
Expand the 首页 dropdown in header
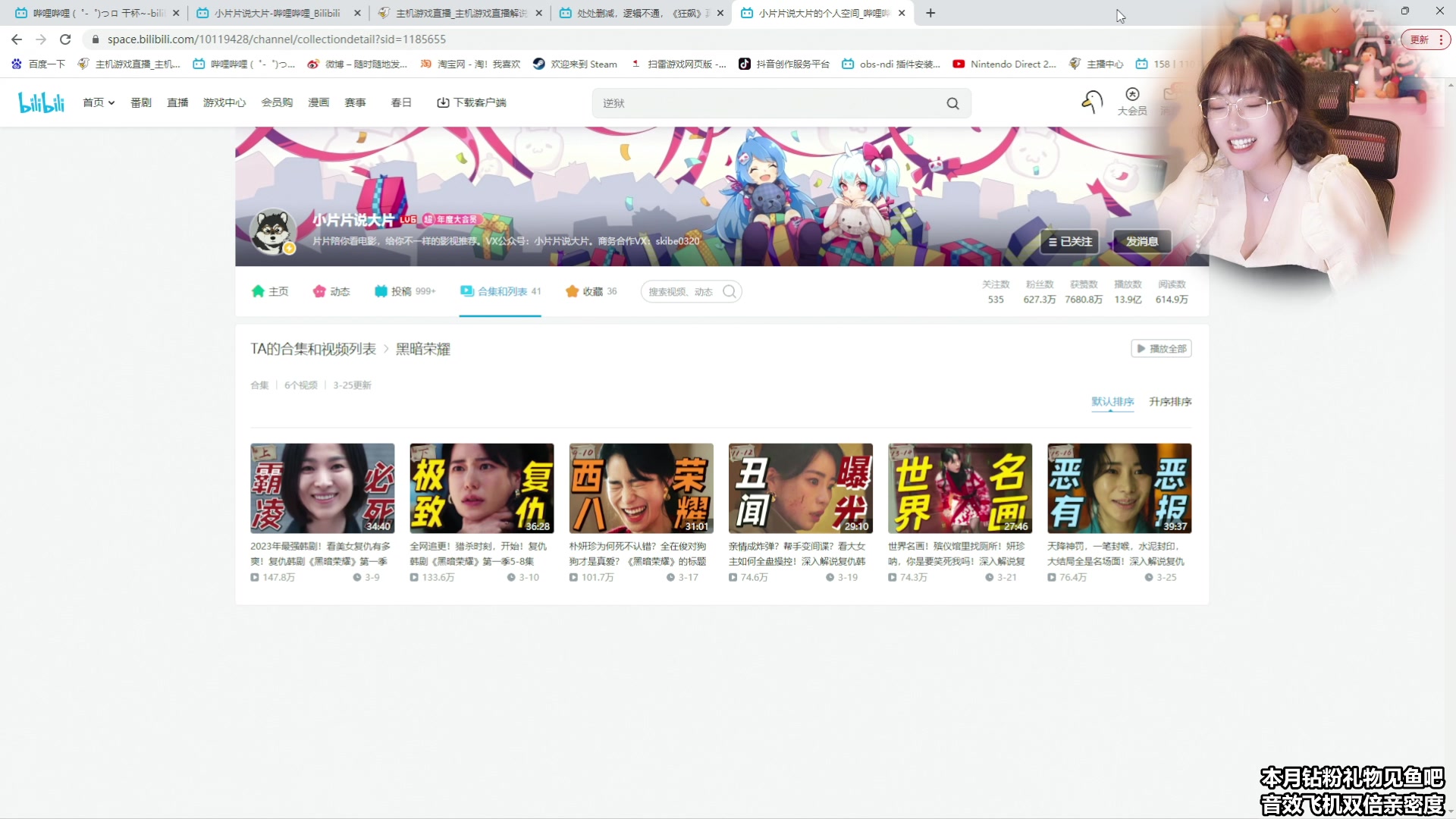click(99, 102)
